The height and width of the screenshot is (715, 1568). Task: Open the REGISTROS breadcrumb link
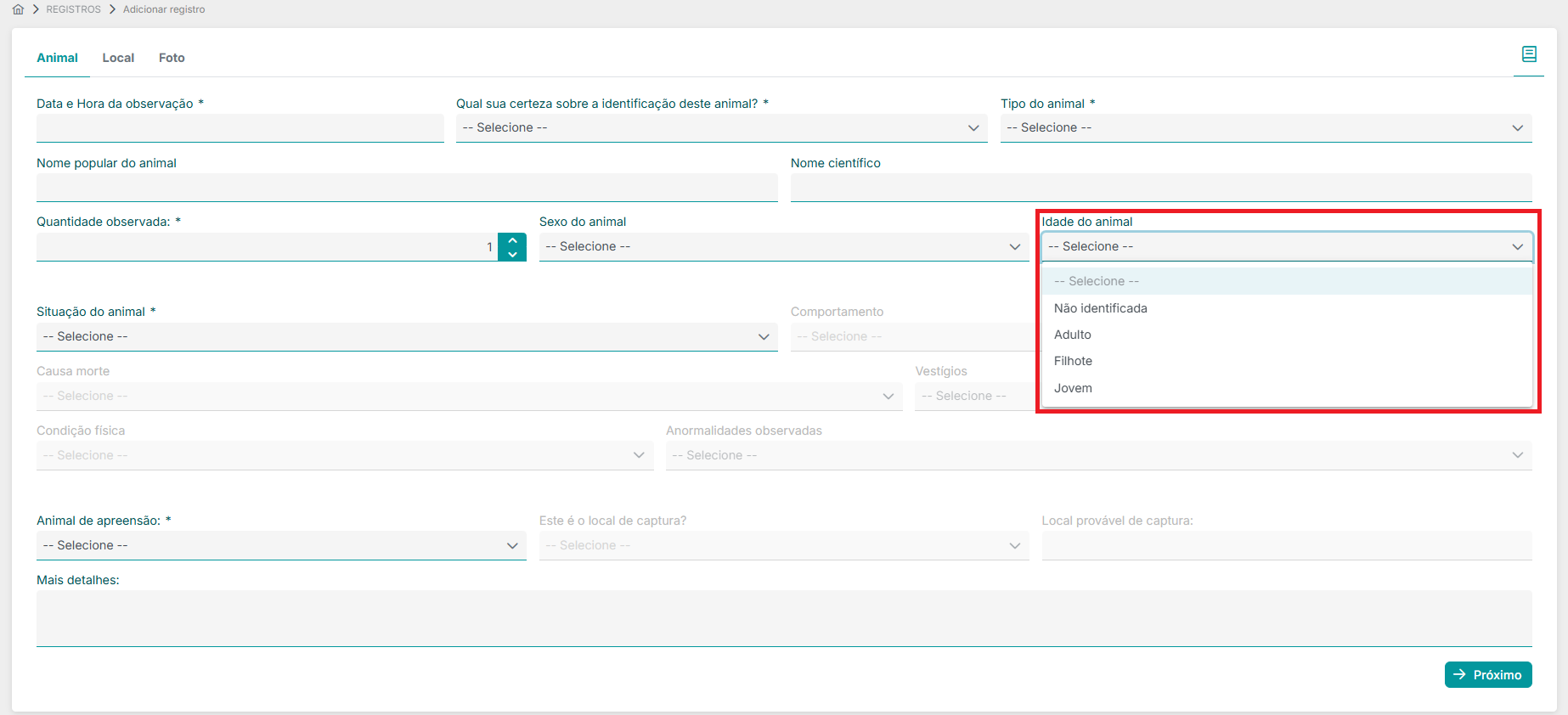(x=73, y=9)
